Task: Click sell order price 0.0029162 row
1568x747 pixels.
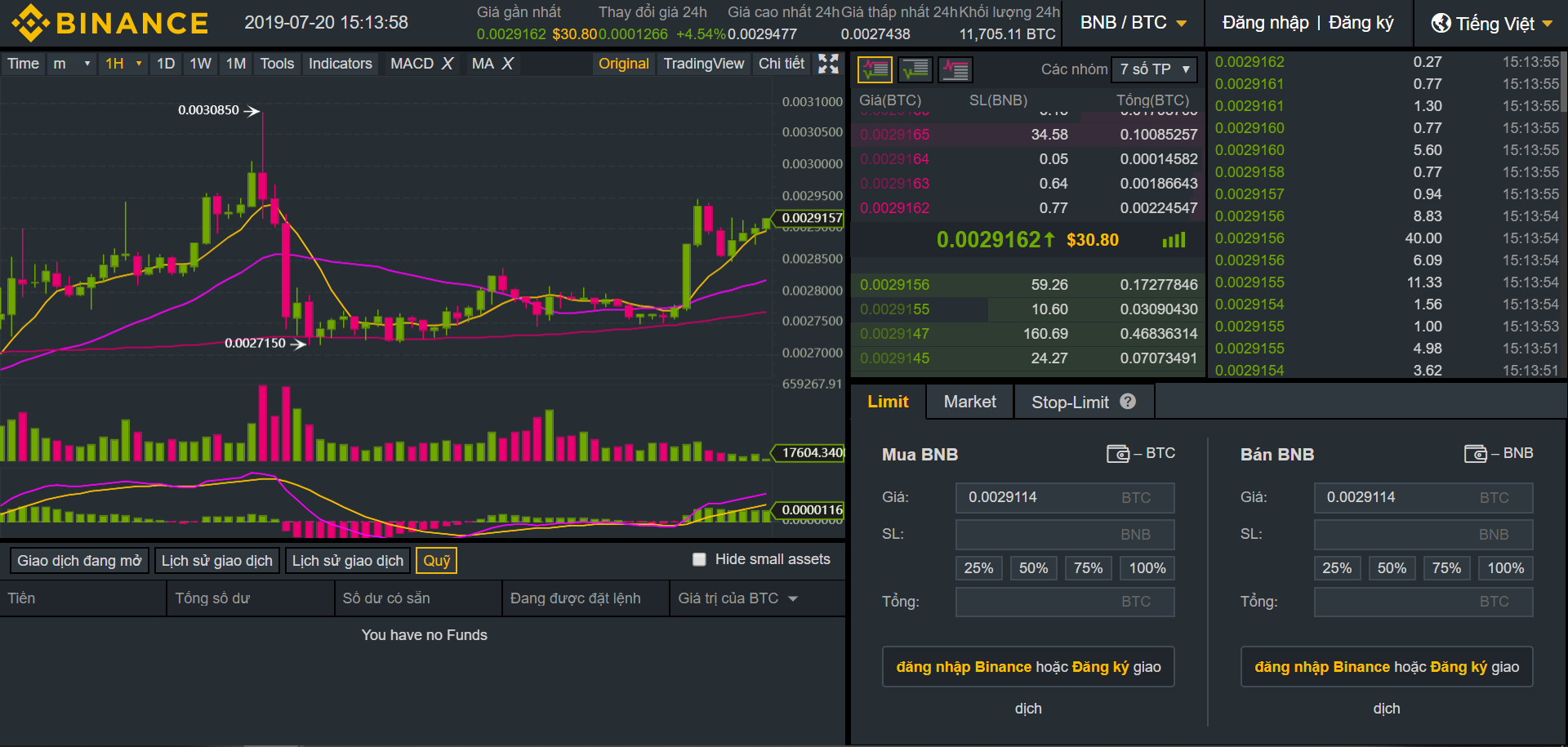Action: 1027,208
